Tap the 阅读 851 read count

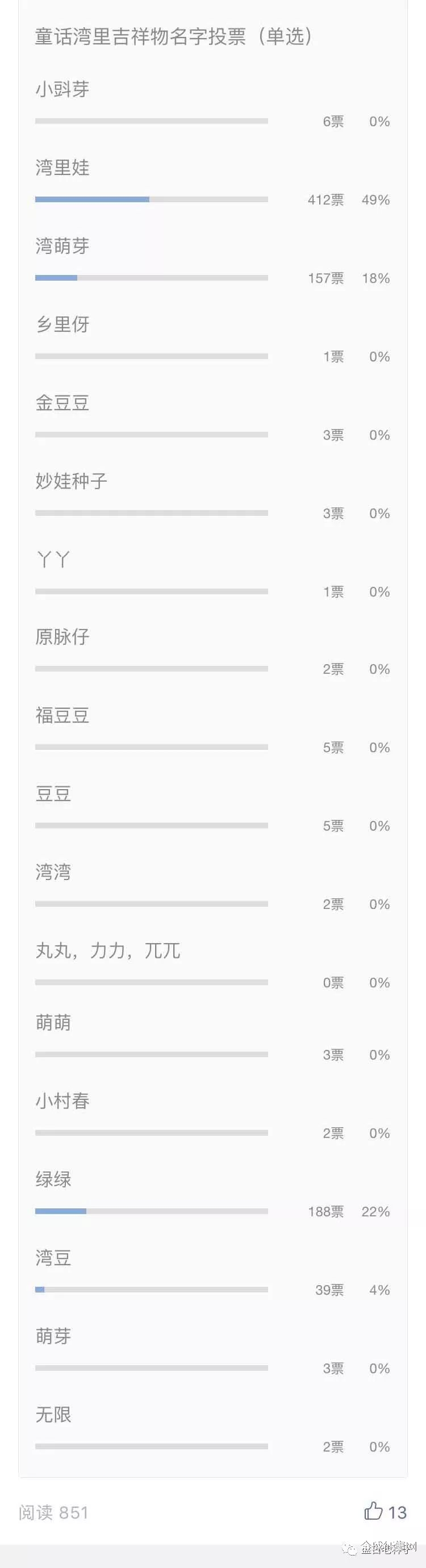pos(53,1512)
